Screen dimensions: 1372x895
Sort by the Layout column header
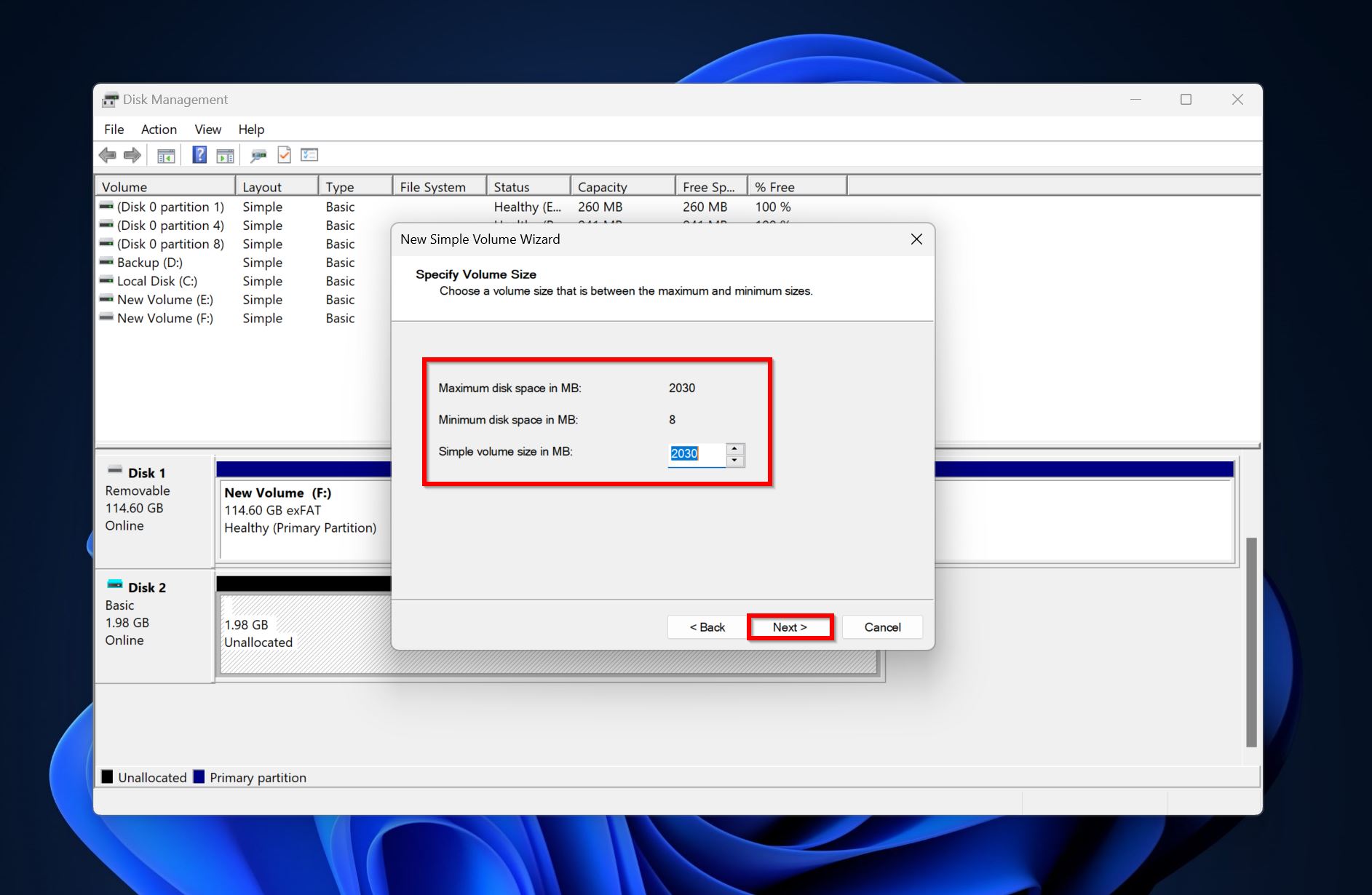coord(277,187)
